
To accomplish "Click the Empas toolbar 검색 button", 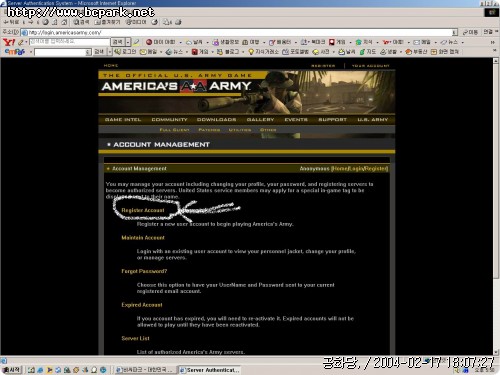I will (x=99, y=52).
